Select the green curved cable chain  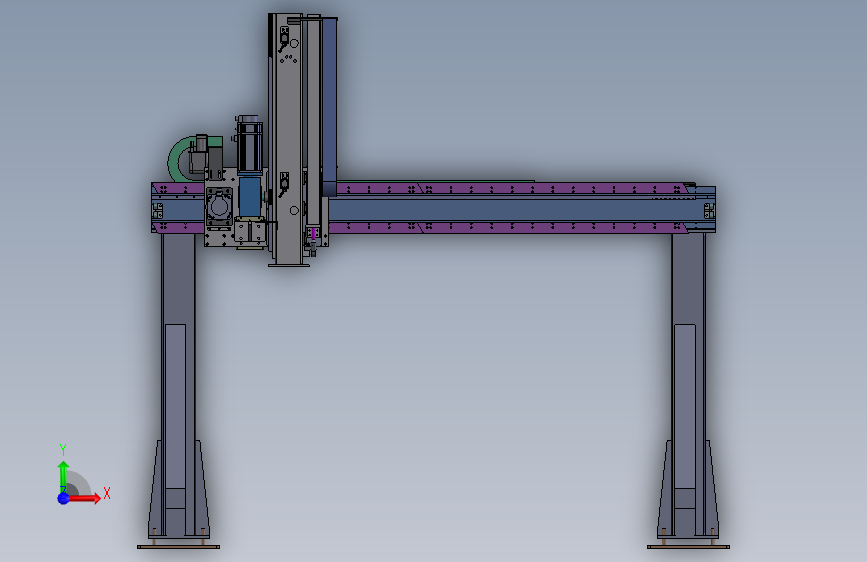[x=177, y=159]
